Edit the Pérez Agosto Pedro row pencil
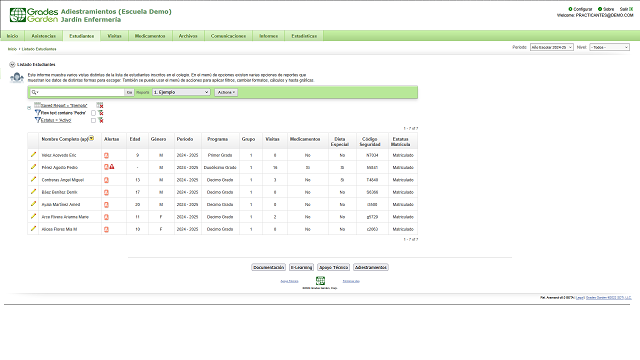The height and width of the screenshot is (360, 640). tap(33, 167)
